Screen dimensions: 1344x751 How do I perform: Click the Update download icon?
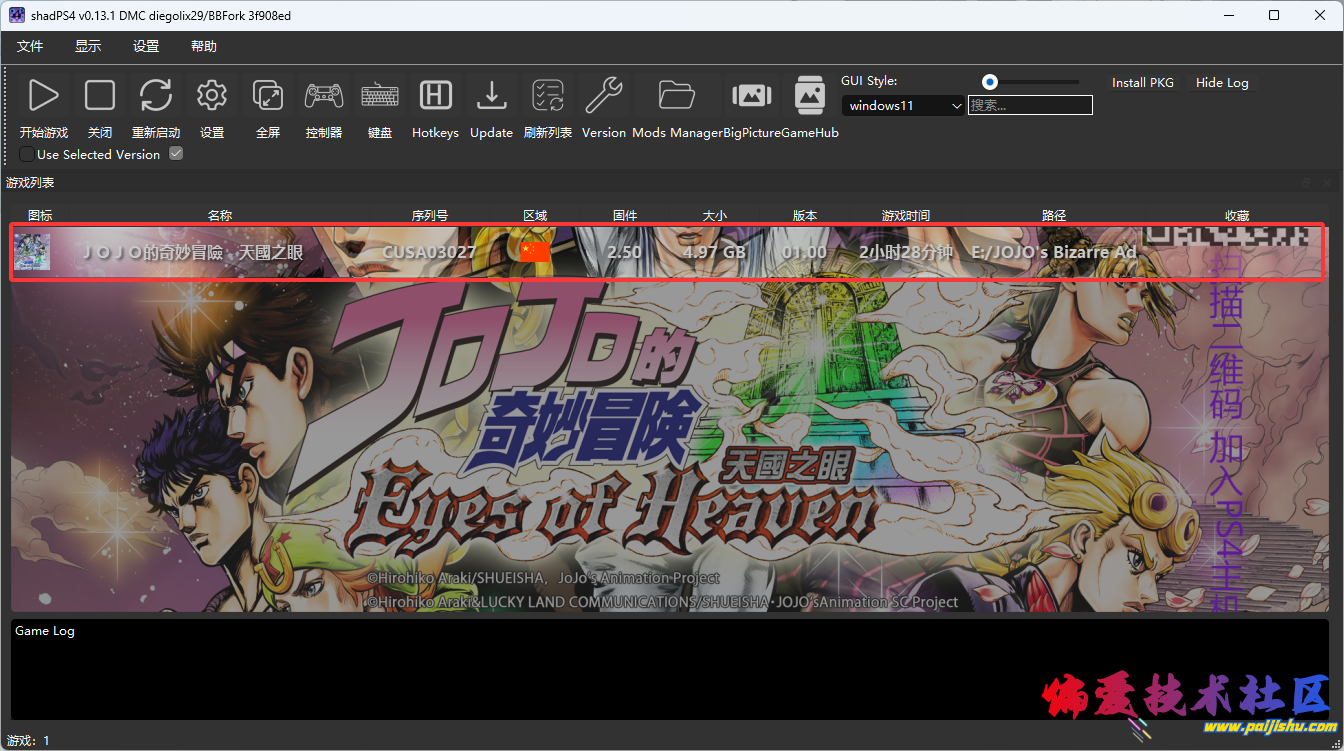click(491, 96)
